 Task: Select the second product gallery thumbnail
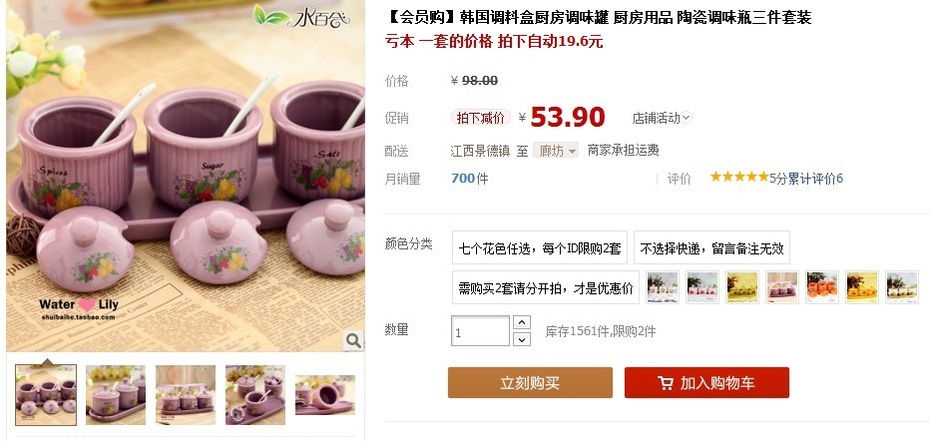[x=116, y=395]
